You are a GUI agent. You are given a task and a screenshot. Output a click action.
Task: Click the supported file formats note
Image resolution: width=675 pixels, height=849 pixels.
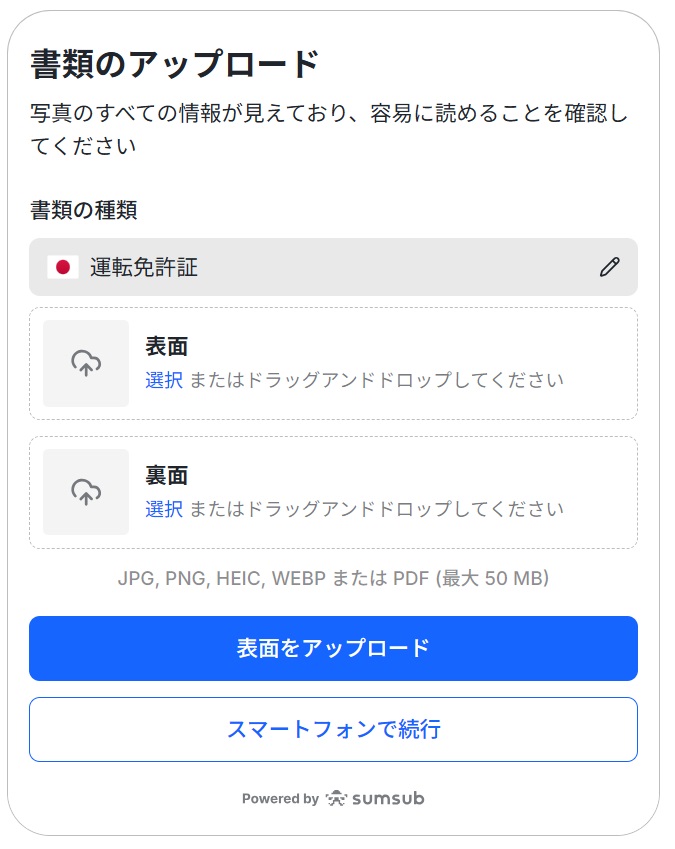[x=333, y=578]
